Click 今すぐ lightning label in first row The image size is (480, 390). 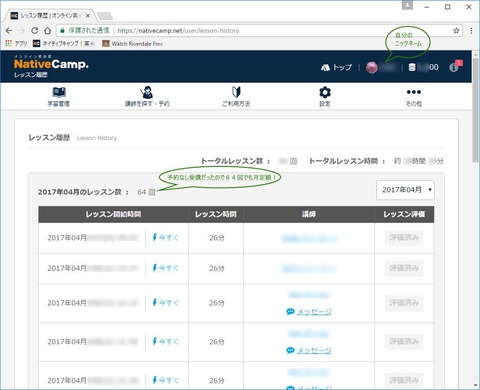tap(165, 238)
